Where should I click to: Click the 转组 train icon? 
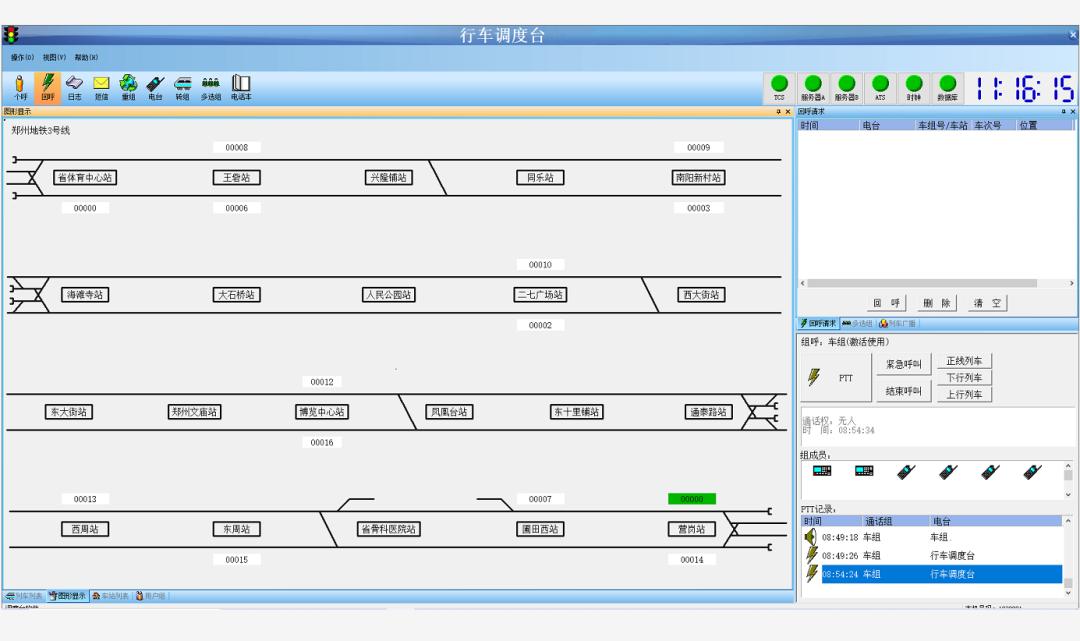pyautogui.click(x=182, y=87)
